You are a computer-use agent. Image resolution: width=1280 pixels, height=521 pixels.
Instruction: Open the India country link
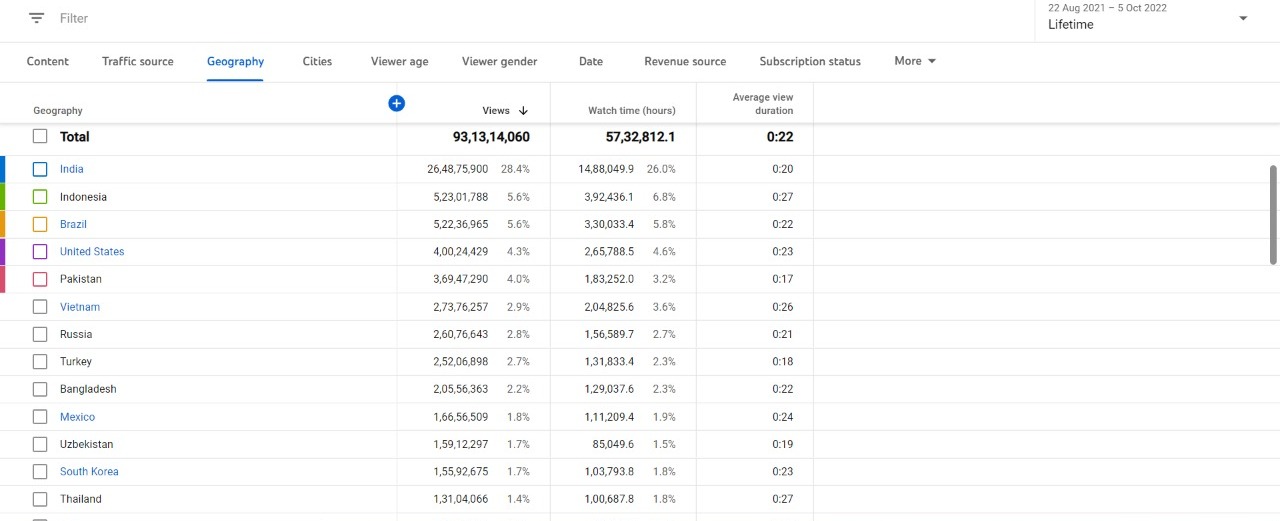72,169
